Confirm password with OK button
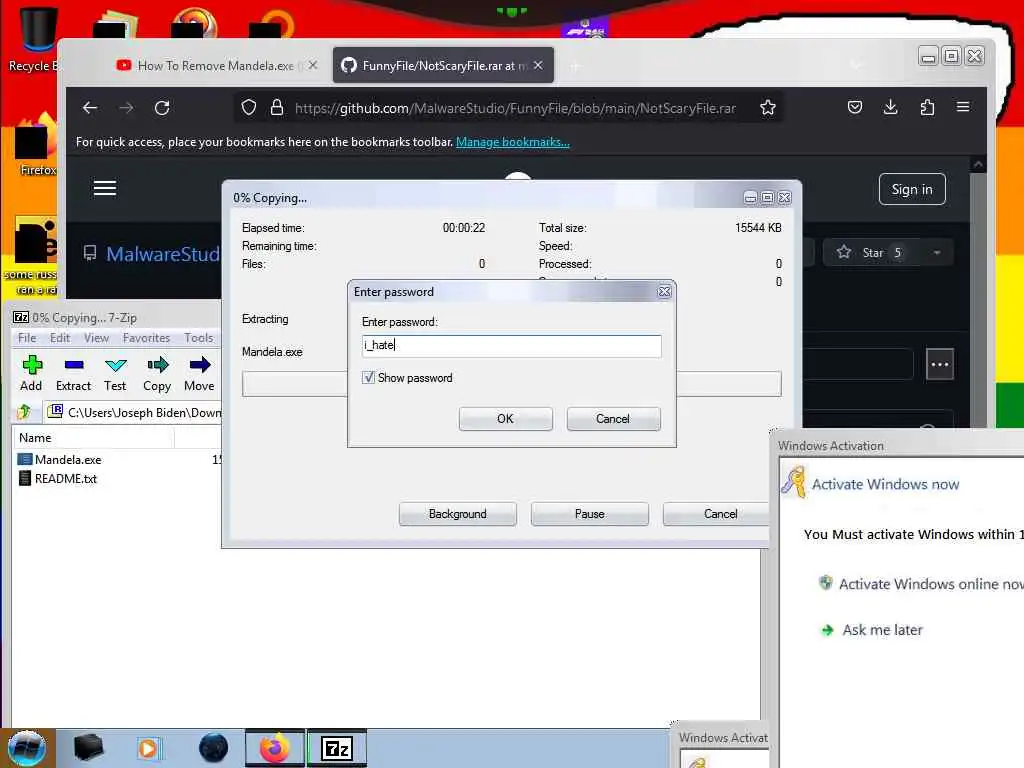The image size is (1024, 768). click(505, 419)
